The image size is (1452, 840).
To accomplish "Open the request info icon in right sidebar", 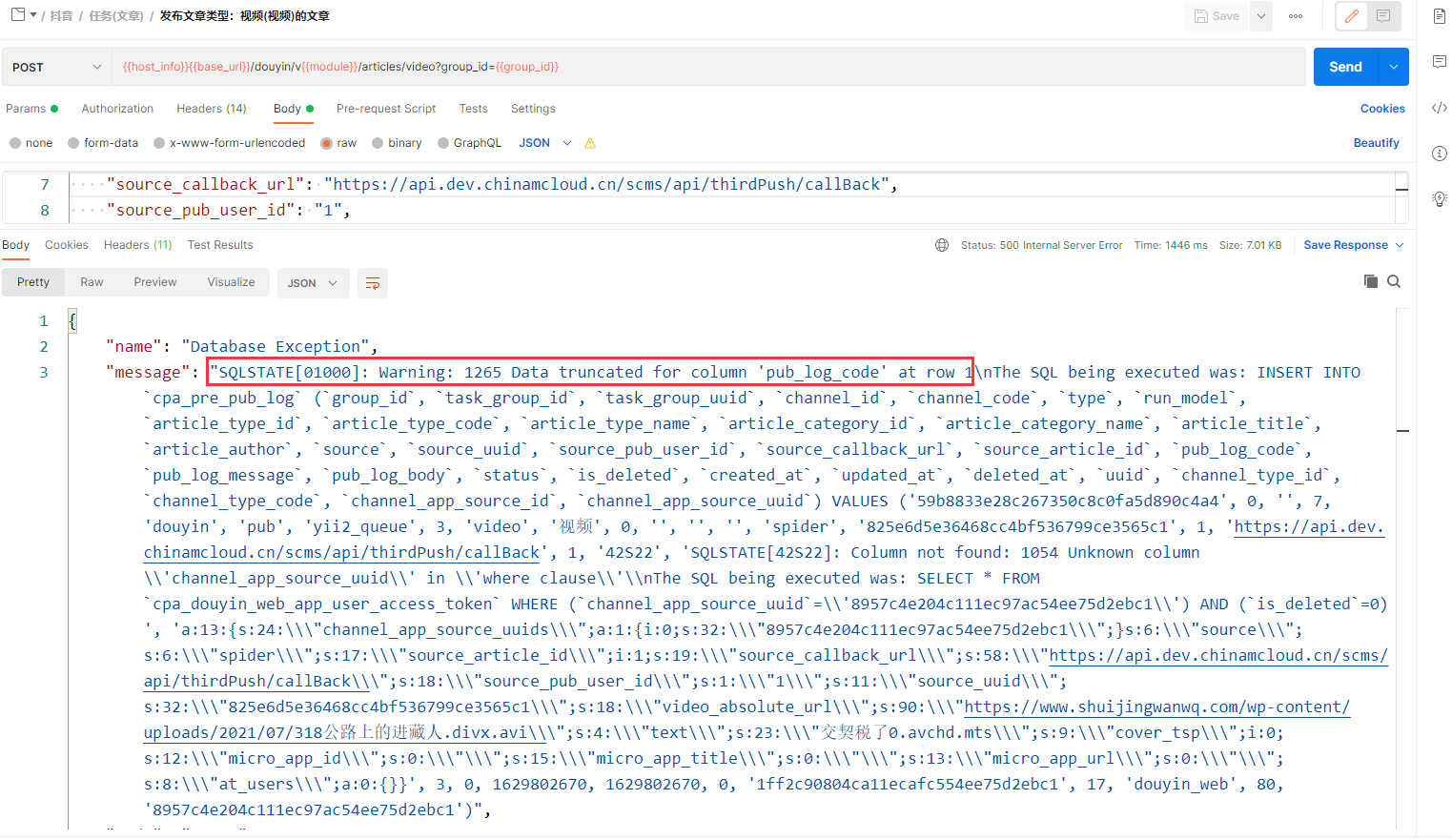I will tap(1439, 154).
